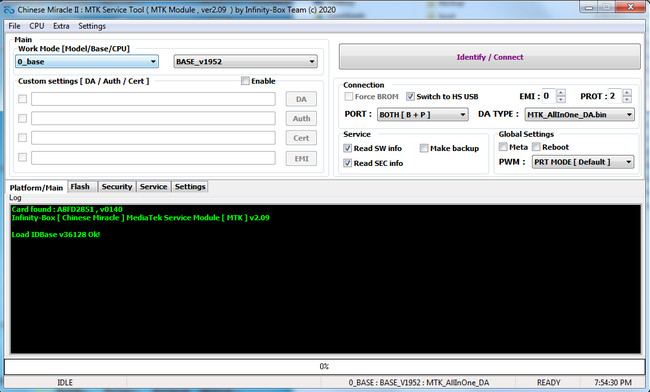Open the Settings menu in menu bar
The height and width of the screenshot is (392, 650).
tap(92, 26)
